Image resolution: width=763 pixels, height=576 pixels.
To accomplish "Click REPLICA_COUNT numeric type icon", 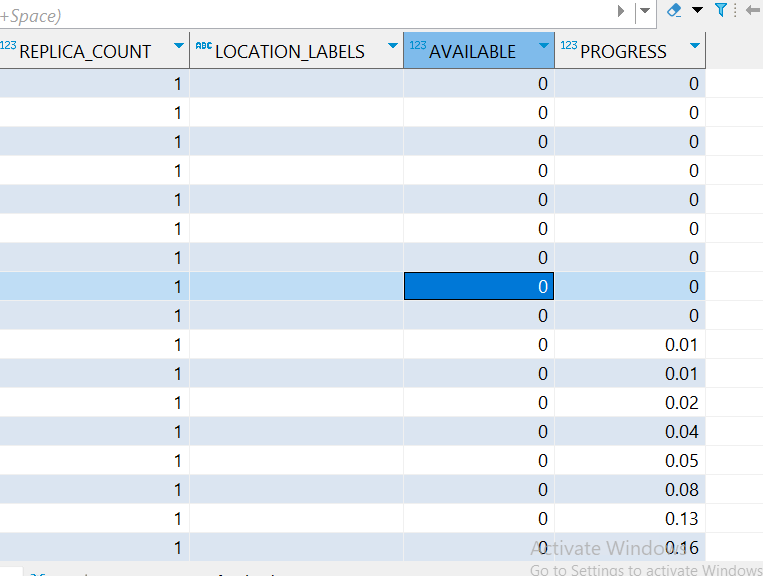I will tap(8, 45).
